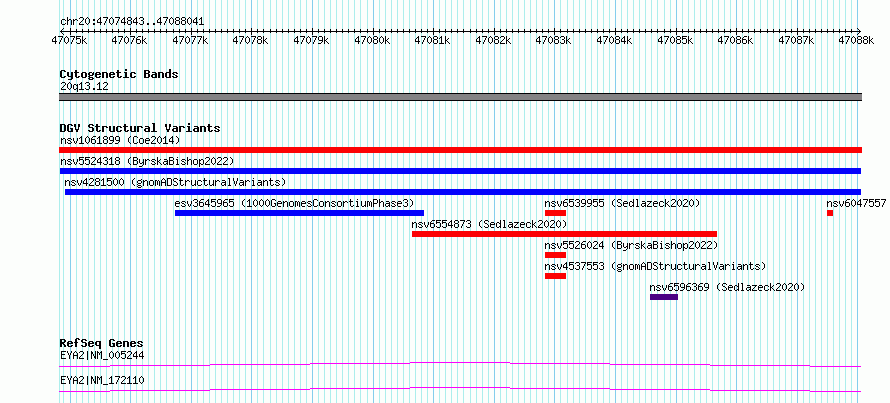This screenshot has width=890, height=403.
Task: Click the 47088k ruler tick label
Action: pyautogui.click(x=857, y=40)
